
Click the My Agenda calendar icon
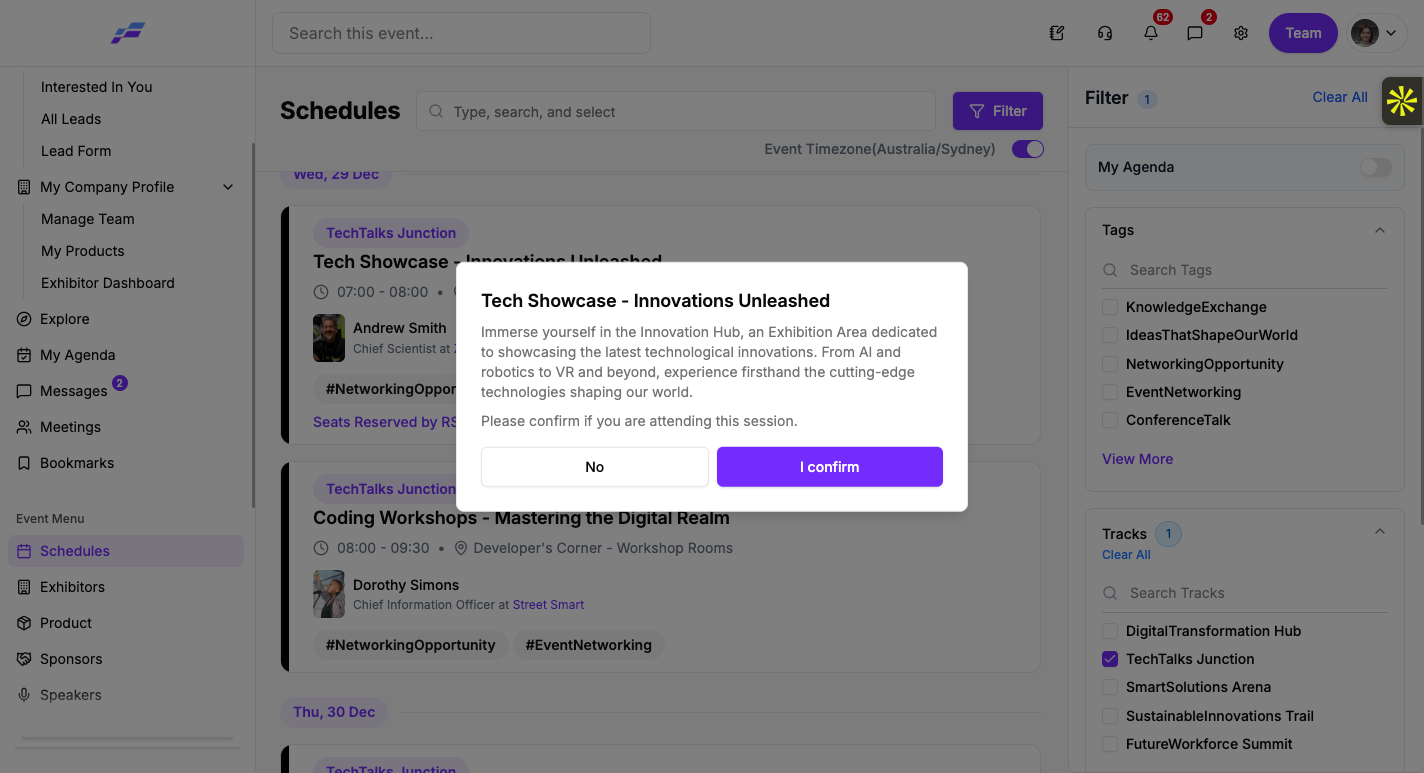pos(24,355)
